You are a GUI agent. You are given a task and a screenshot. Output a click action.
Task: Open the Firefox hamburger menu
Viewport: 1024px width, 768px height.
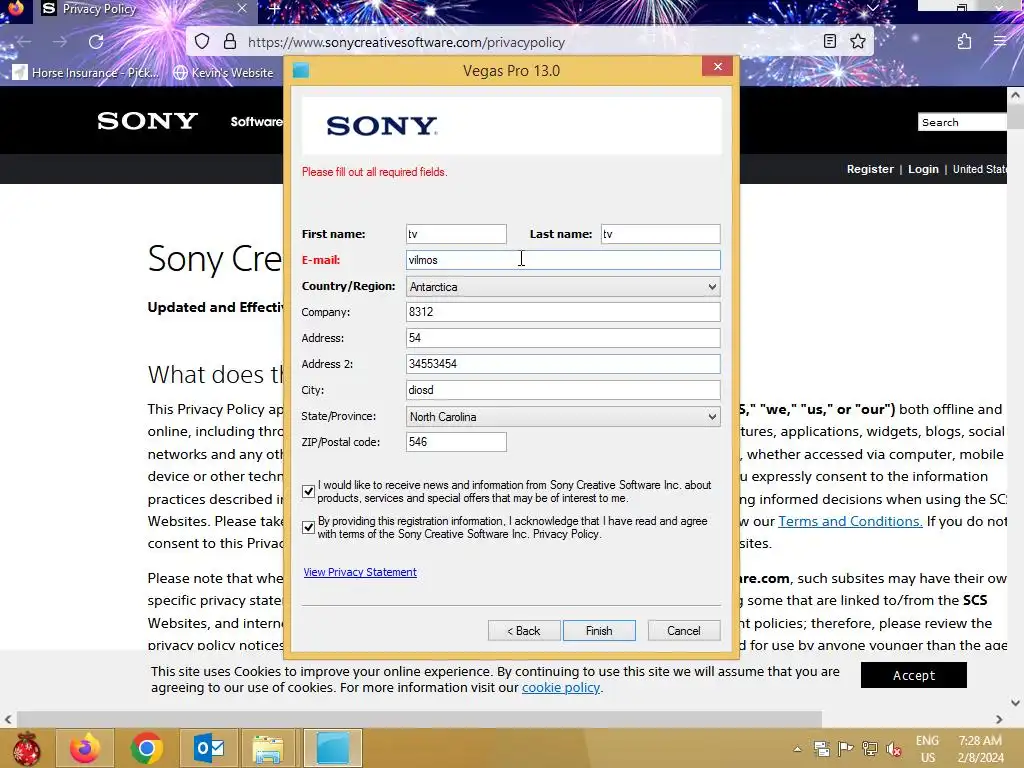click(999, 42)
